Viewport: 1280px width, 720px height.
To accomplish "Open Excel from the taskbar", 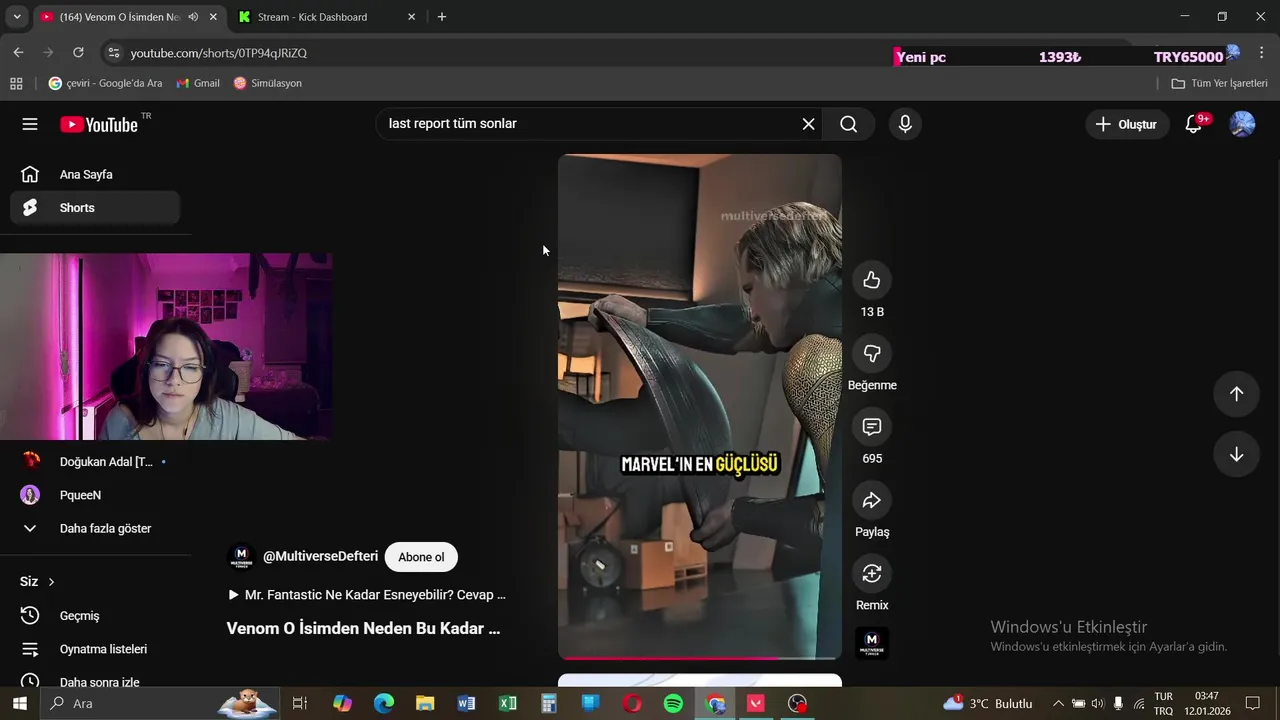I will point(507,703).
